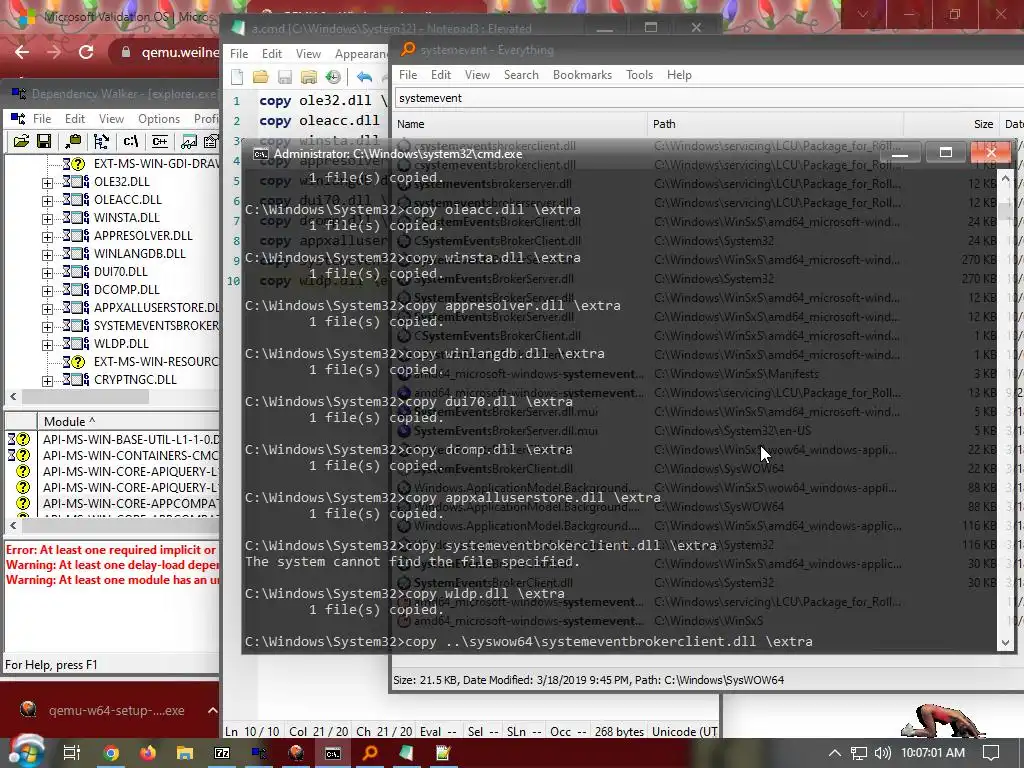1024x768 pixels.
Task: Click browser forward arrow
Action: tap(54, 52)
